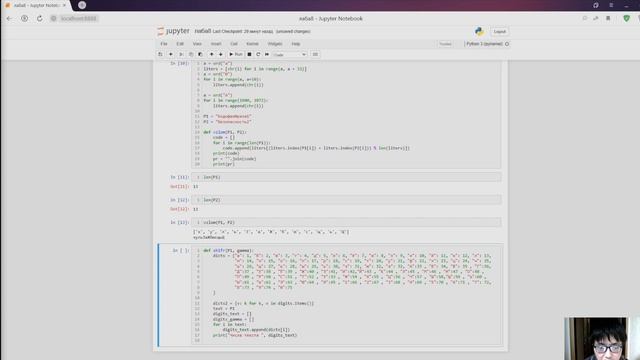Open the Kernel menu
Image resolution: width=640 pixels, height=360 pixels.
point(252,44)
